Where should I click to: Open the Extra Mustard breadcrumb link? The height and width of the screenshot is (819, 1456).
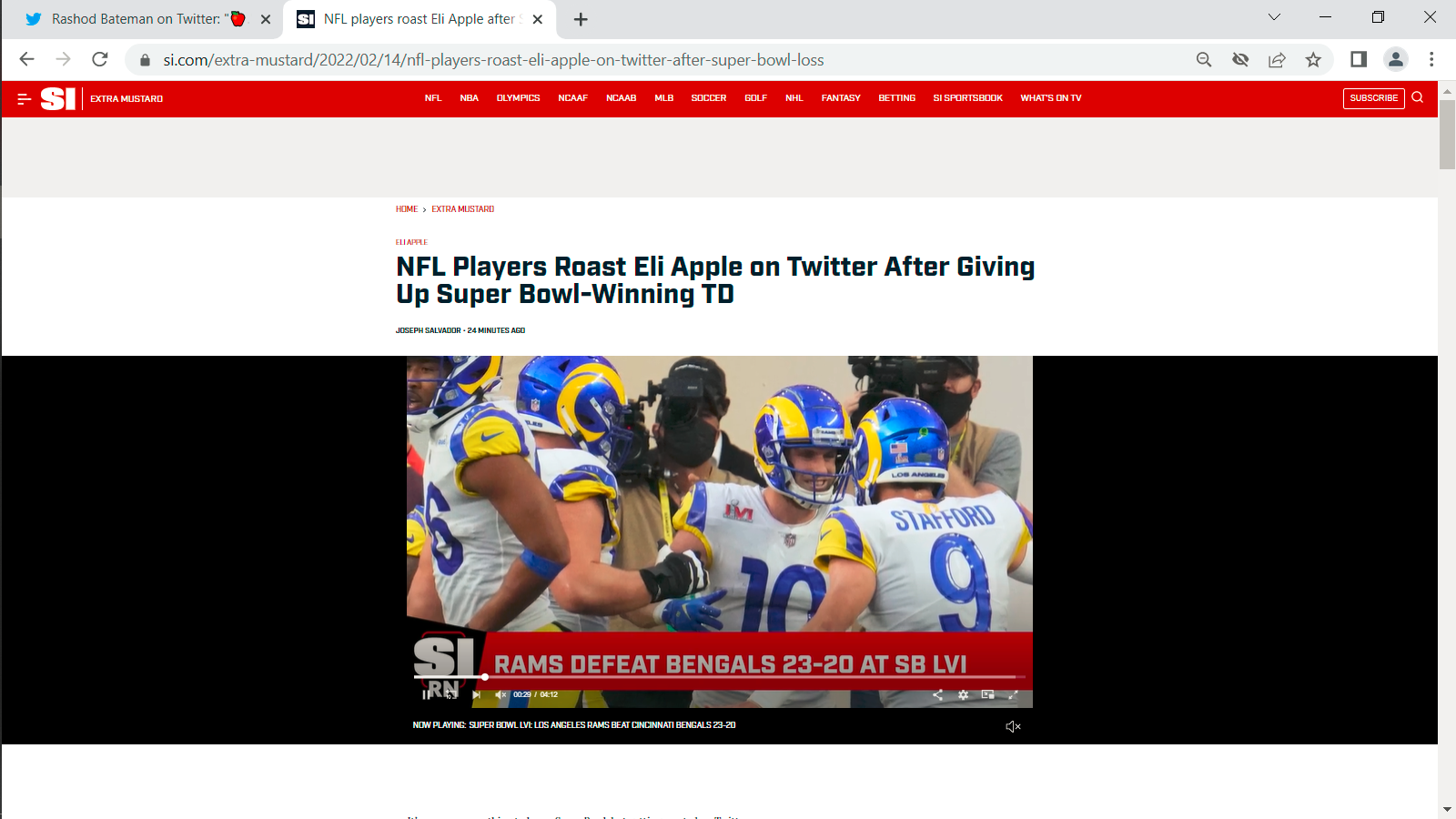click(x=462, y=209)
